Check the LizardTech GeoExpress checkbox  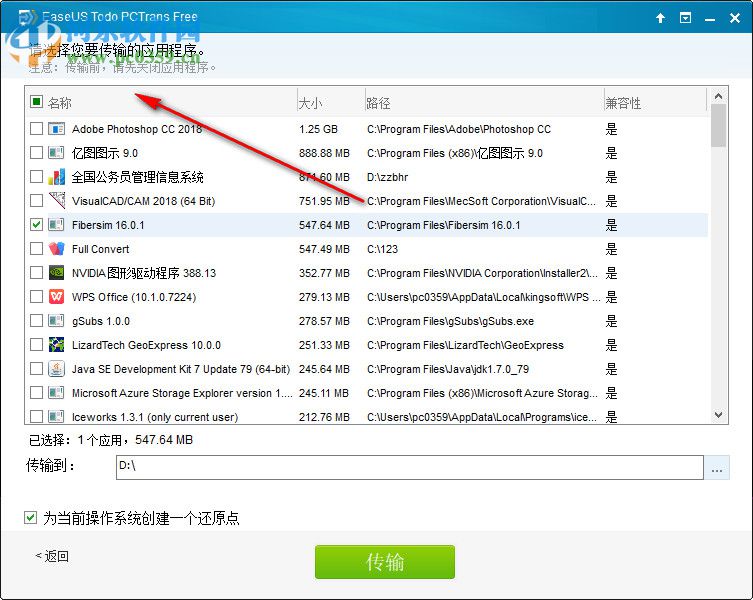click(x=36, y=344)
